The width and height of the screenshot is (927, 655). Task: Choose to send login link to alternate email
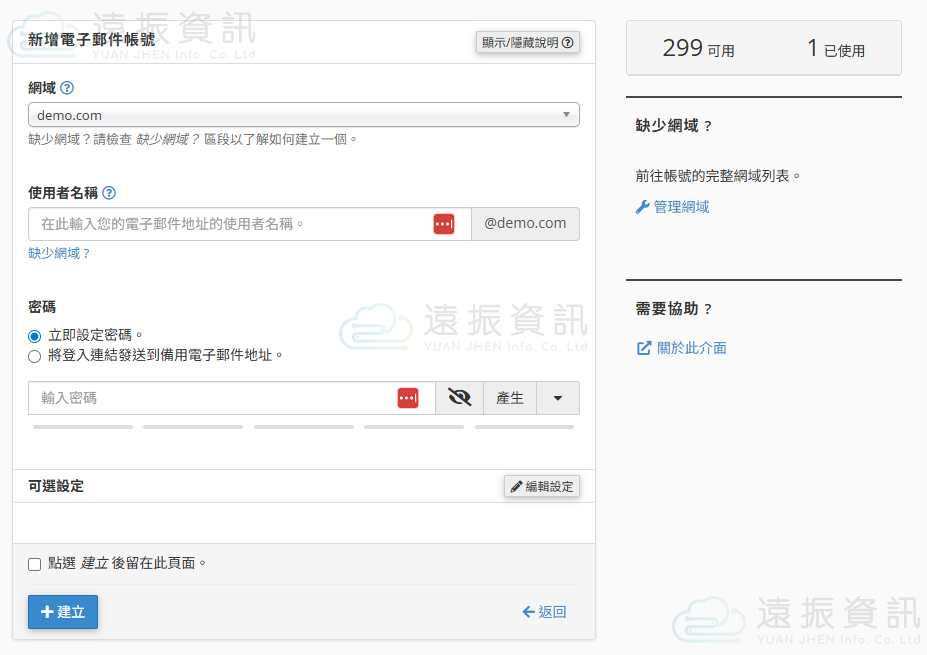tap(35, 355)
